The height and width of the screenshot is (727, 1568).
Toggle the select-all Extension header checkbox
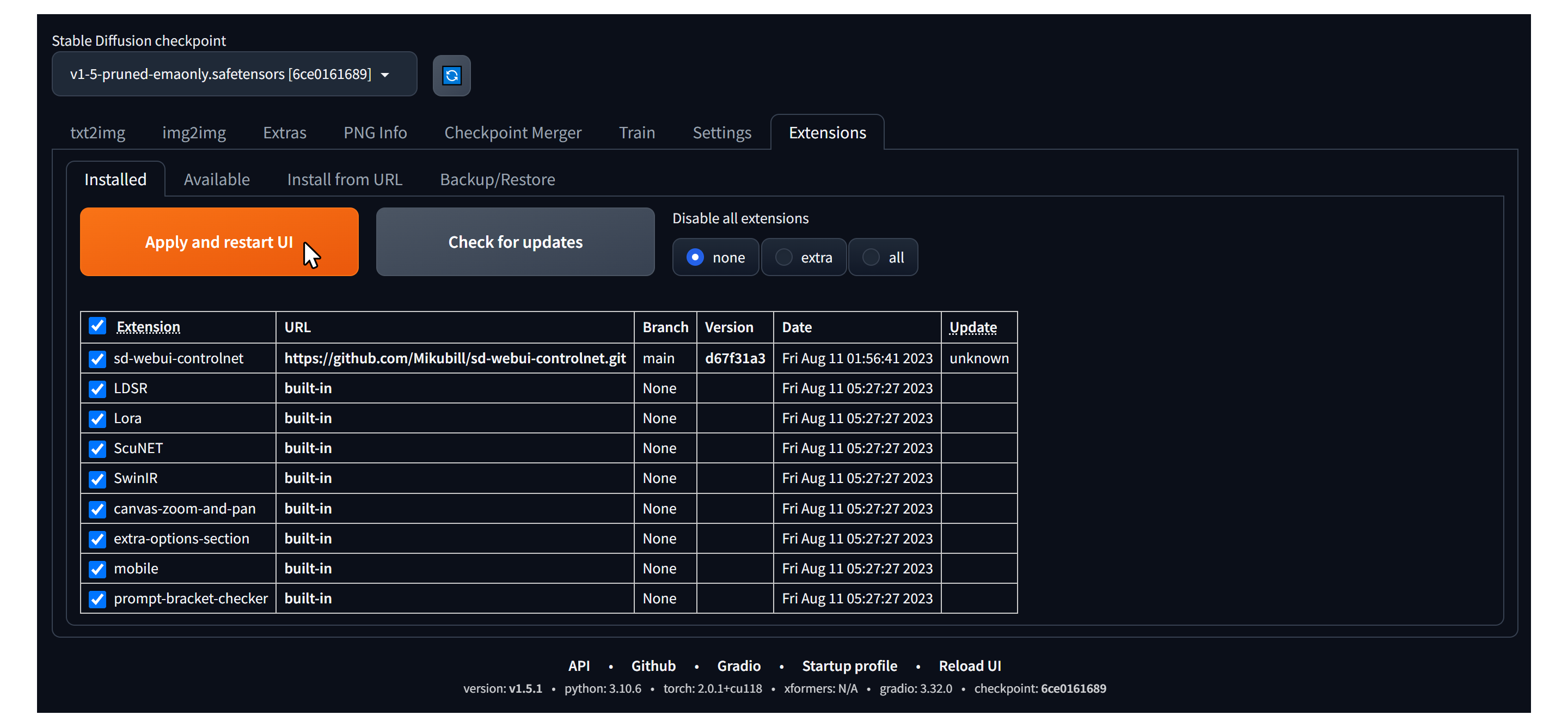point(97,326)
